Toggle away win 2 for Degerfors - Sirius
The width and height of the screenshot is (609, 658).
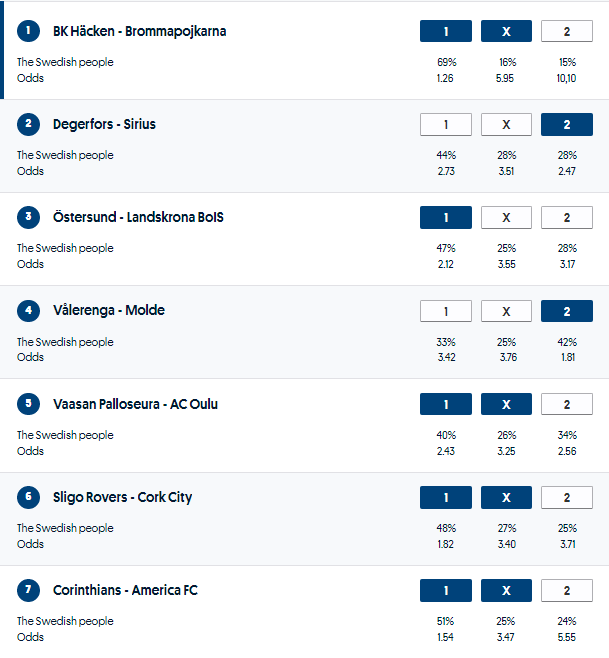[566, 124]
